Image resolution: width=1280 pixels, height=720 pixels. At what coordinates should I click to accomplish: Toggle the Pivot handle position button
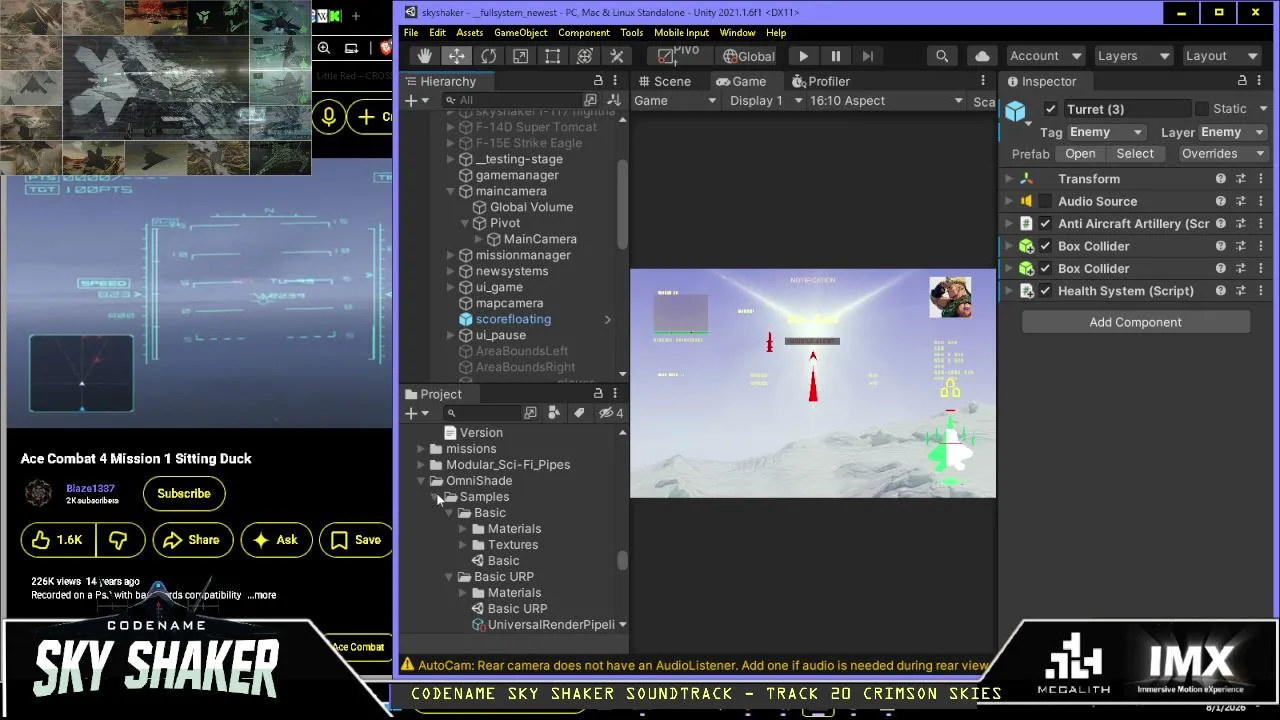tap(679, 57)
